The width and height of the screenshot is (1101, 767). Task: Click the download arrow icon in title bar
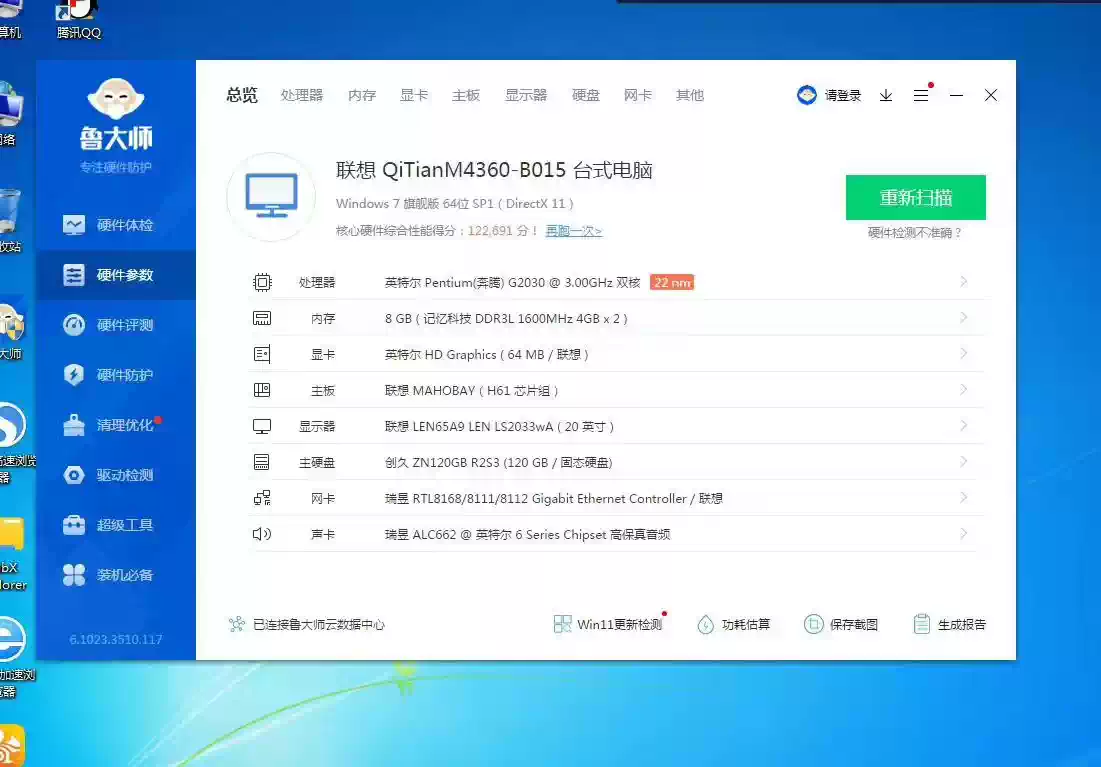(x=886, y=95)
